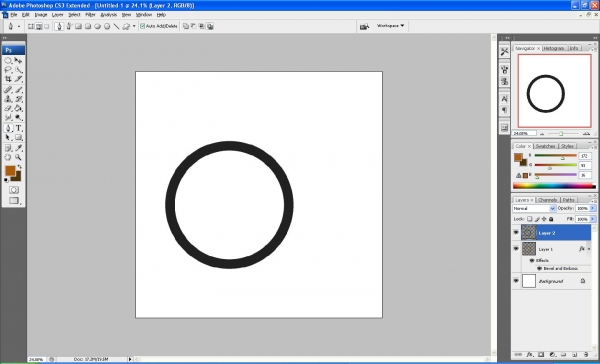Change screen mode button in toolbox
The height and width of the screenshot is (364, 600).
click(x=14, y=200)
